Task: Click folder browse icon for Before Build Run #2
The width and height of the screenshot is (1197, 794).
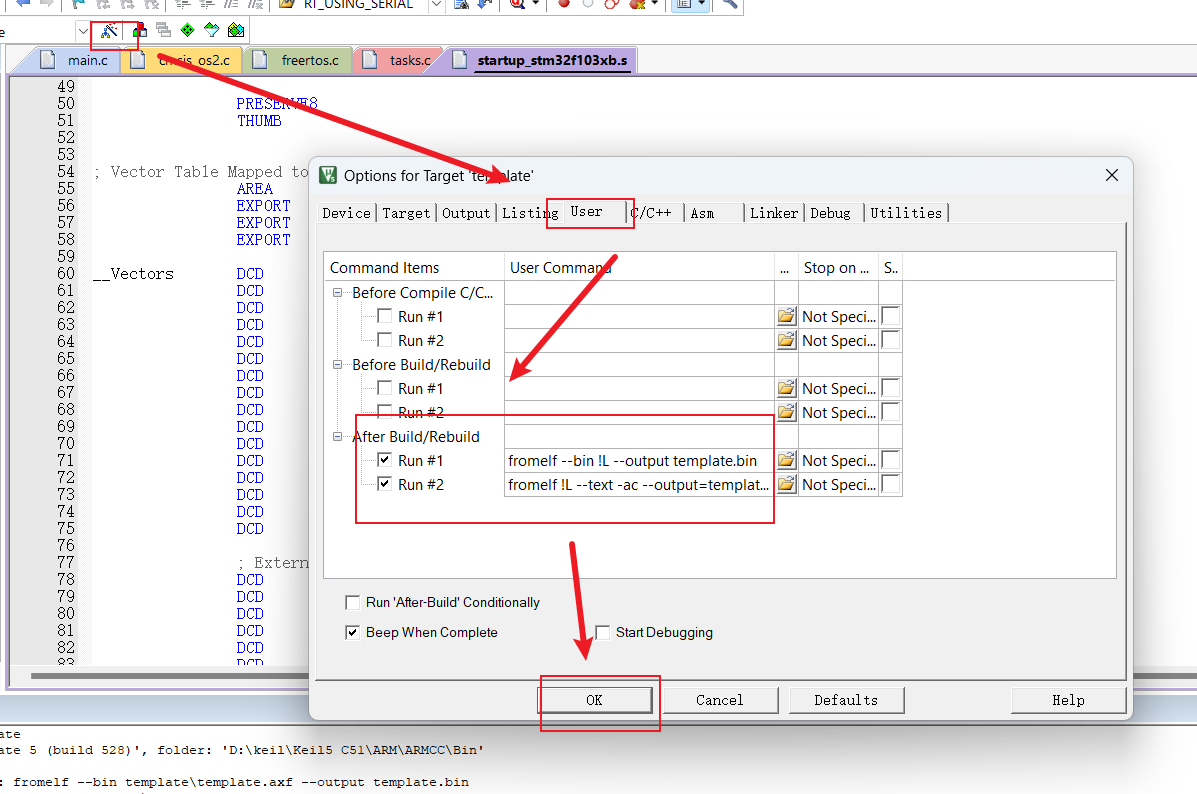Action: (786, 412)
